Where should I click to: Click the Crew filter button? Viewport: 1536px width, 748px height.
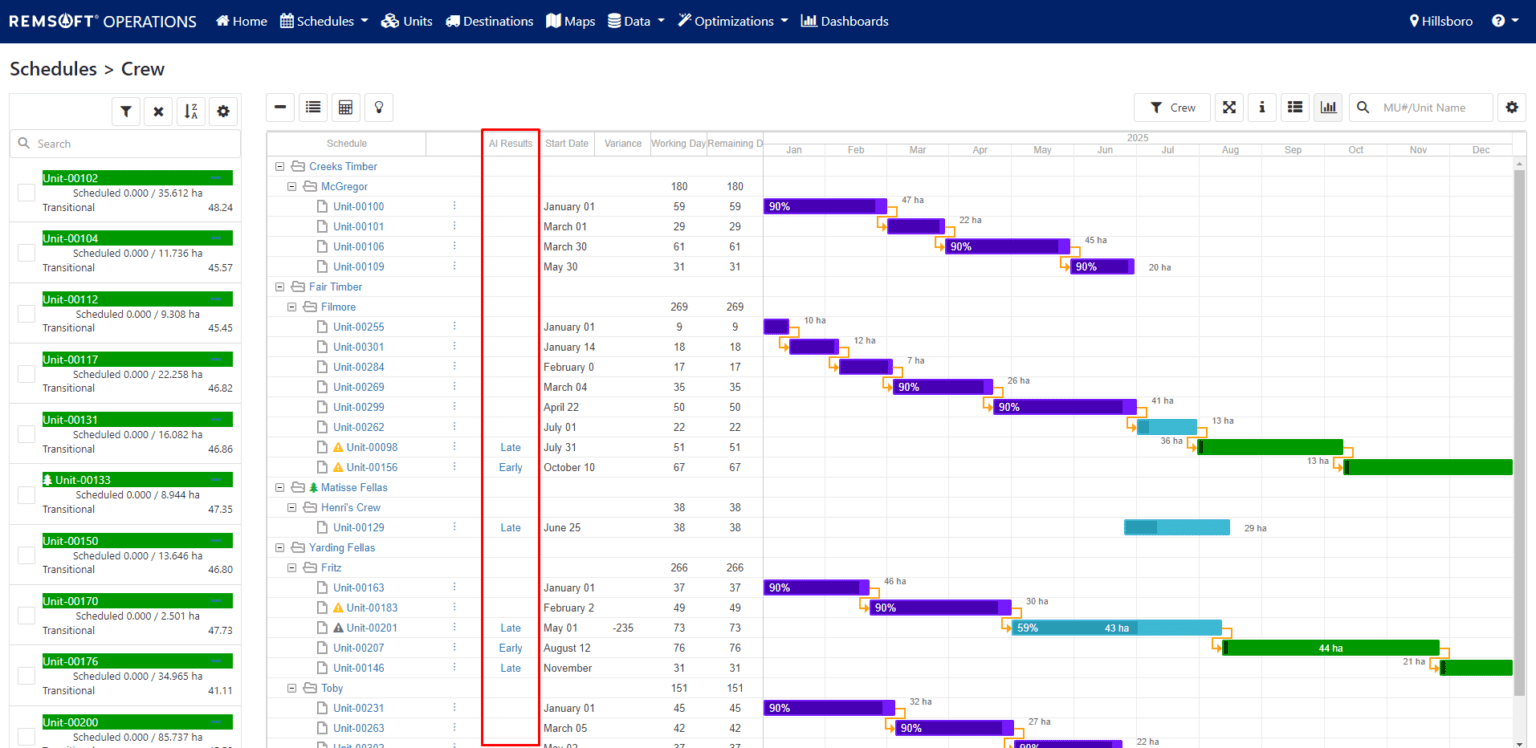(x=1171, y=107)
